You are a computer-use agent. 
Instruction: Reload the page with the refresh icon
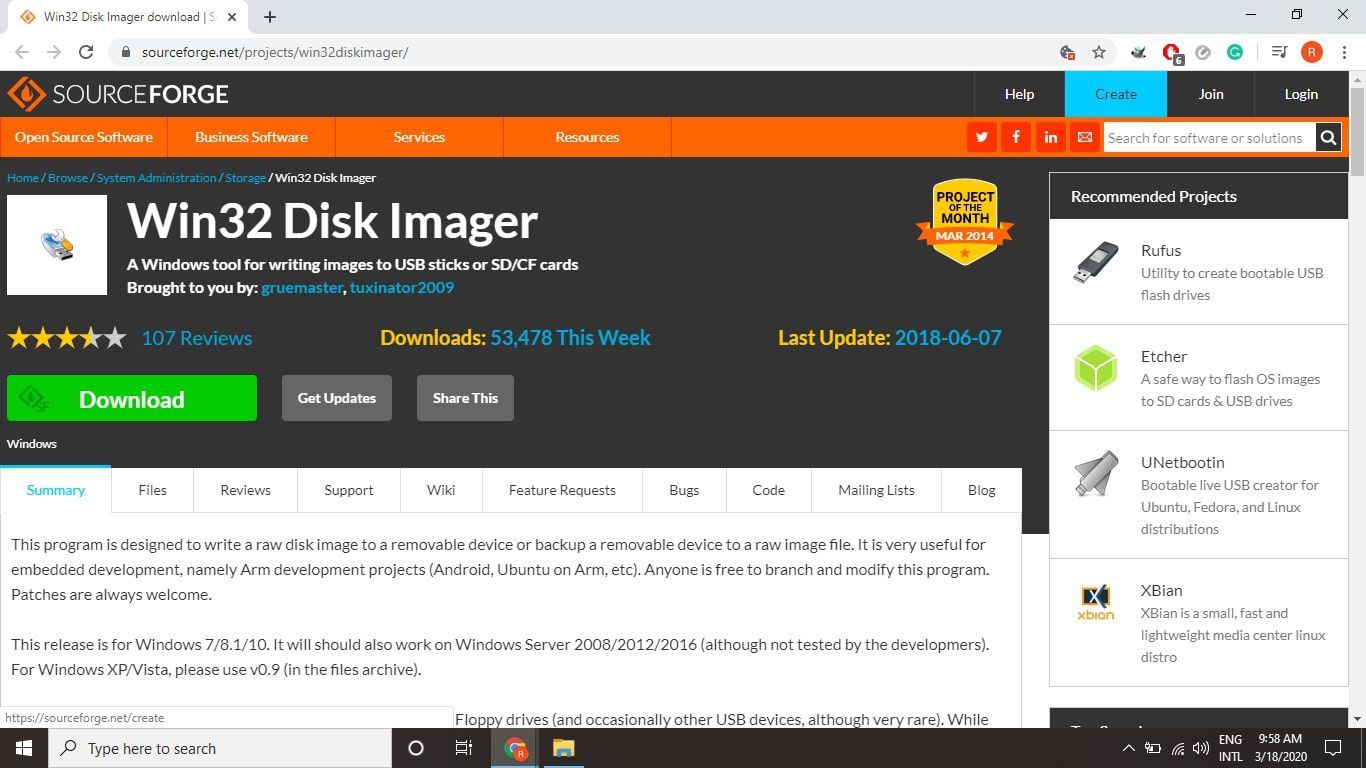coord(86,52)
